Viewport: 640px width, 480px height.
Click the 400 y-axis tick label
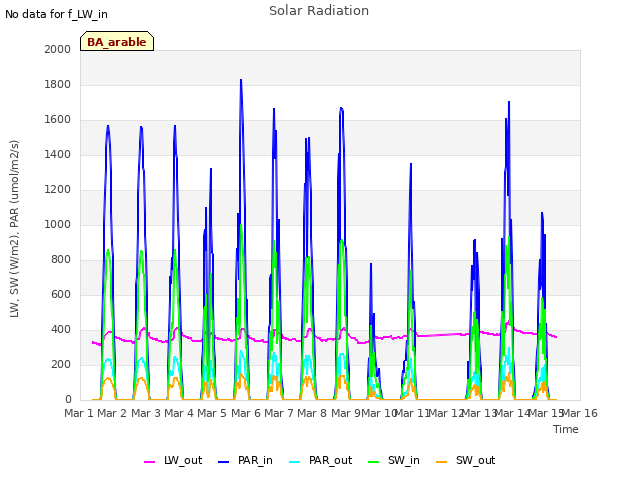pyautogui.click(x=61, y=329)
